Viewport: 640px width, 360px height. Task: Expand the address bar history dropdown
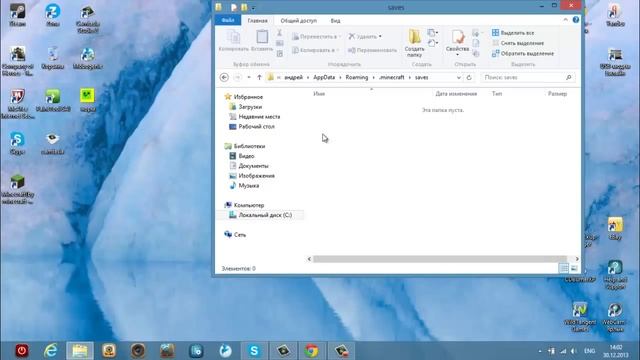point(459,78)
